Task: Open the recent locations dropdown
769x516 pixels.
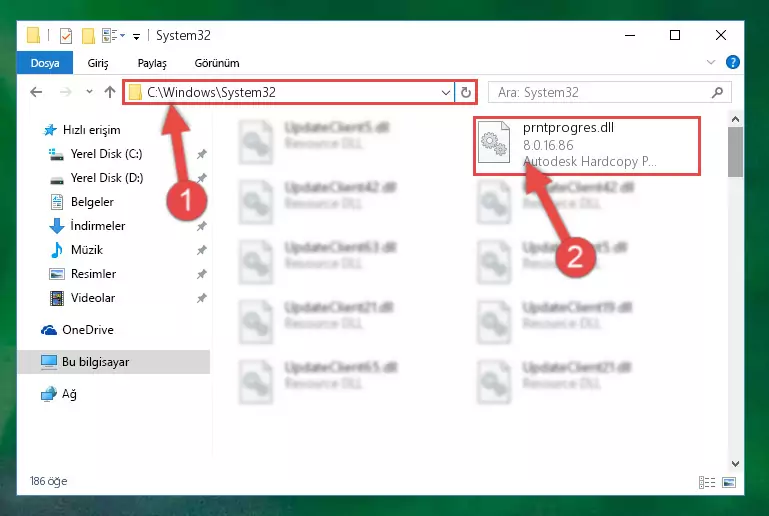Action: [89, 92]
